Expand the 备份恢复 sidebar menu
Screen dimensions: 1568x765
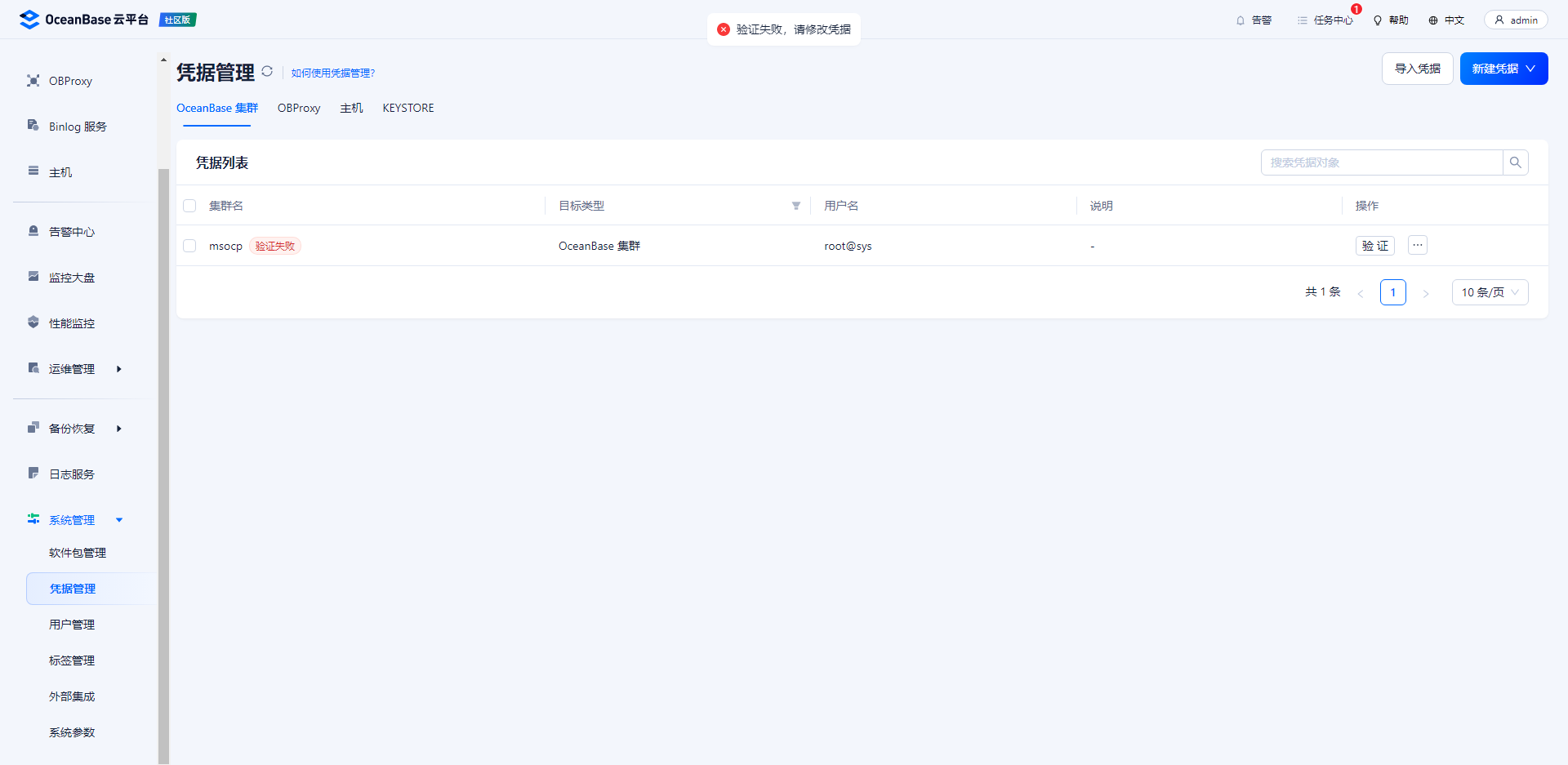coord(73,429)
